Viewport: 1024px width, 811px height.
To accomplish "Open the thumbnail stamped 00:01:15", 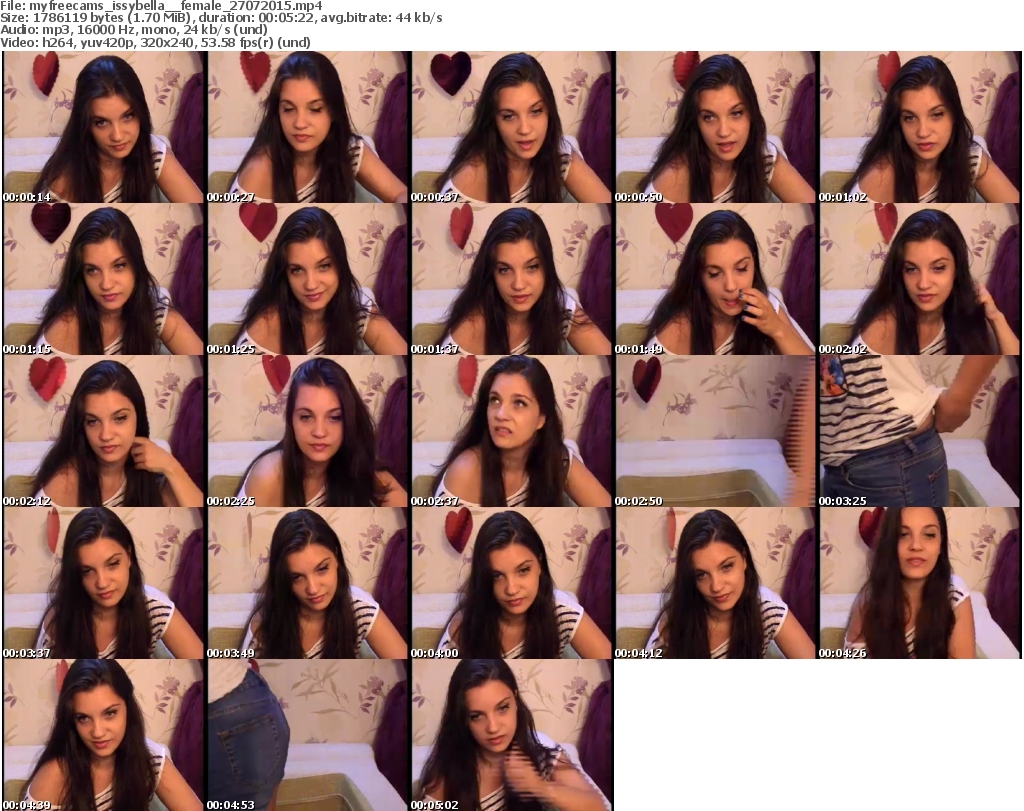I will tap(103, 279).
